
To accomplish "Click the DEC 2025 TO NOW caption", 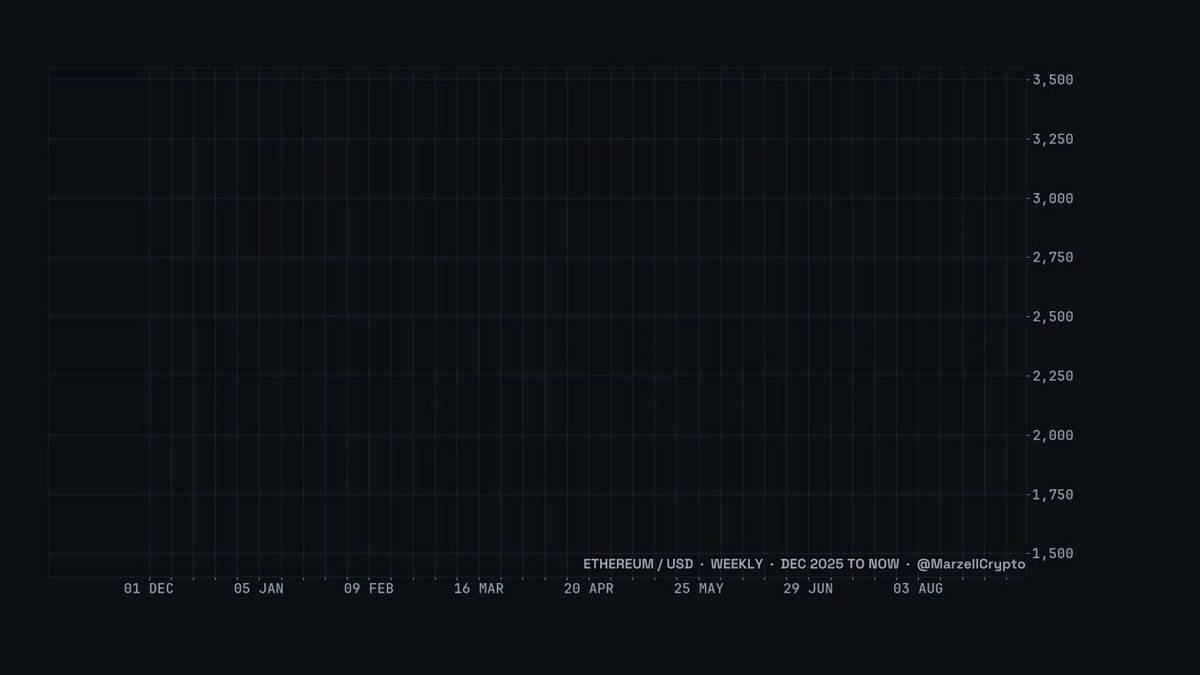I will pos(840,564).
